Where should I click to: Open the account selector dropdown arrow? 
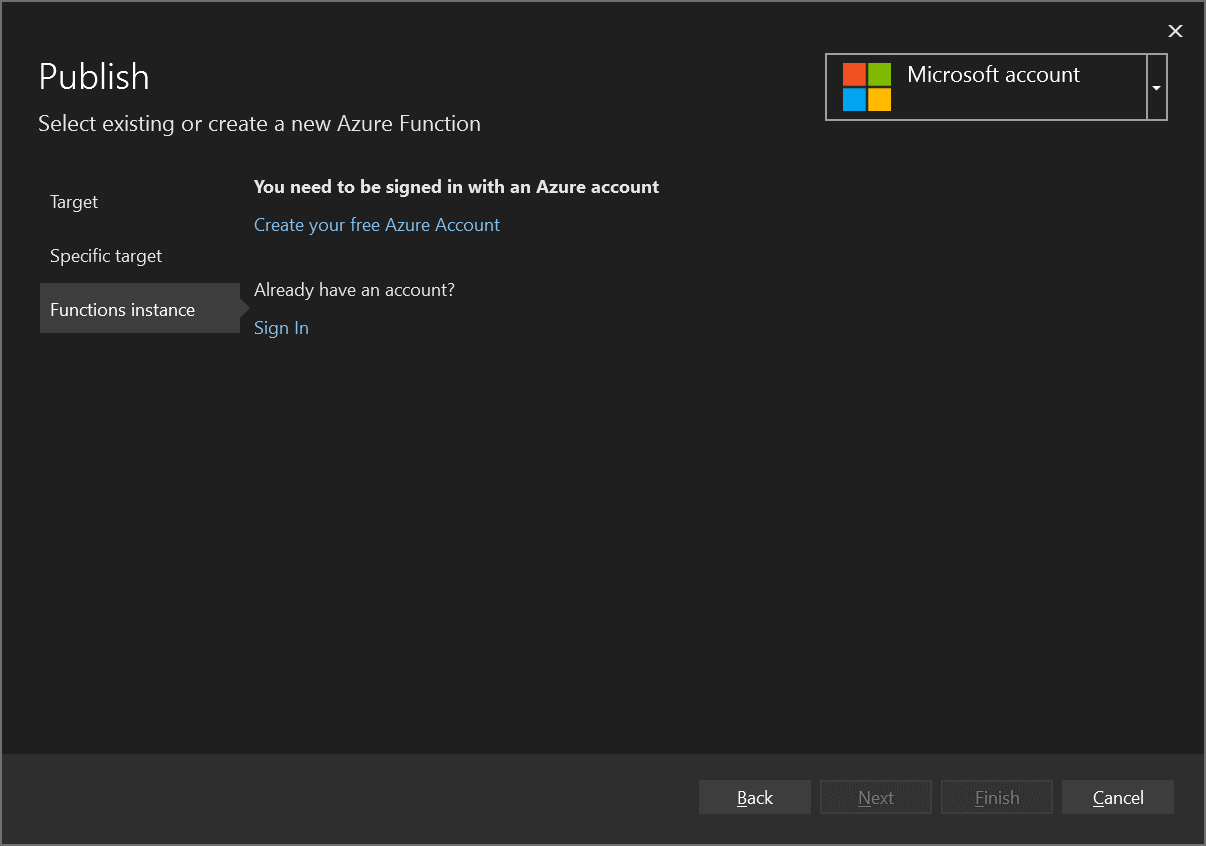pos(1156,87)
